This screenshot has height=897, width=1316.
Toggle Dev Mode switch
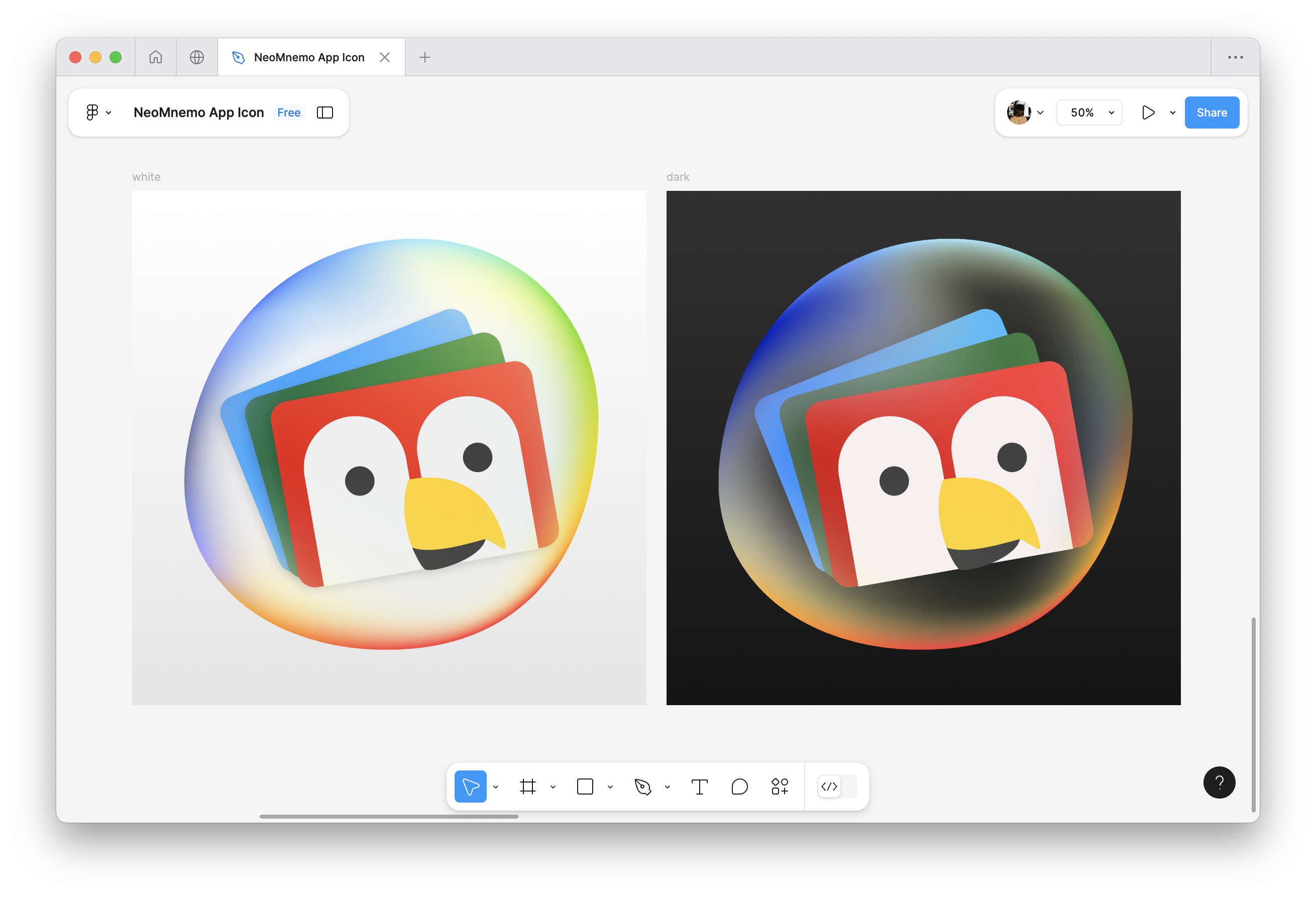(x=837, y=786)
